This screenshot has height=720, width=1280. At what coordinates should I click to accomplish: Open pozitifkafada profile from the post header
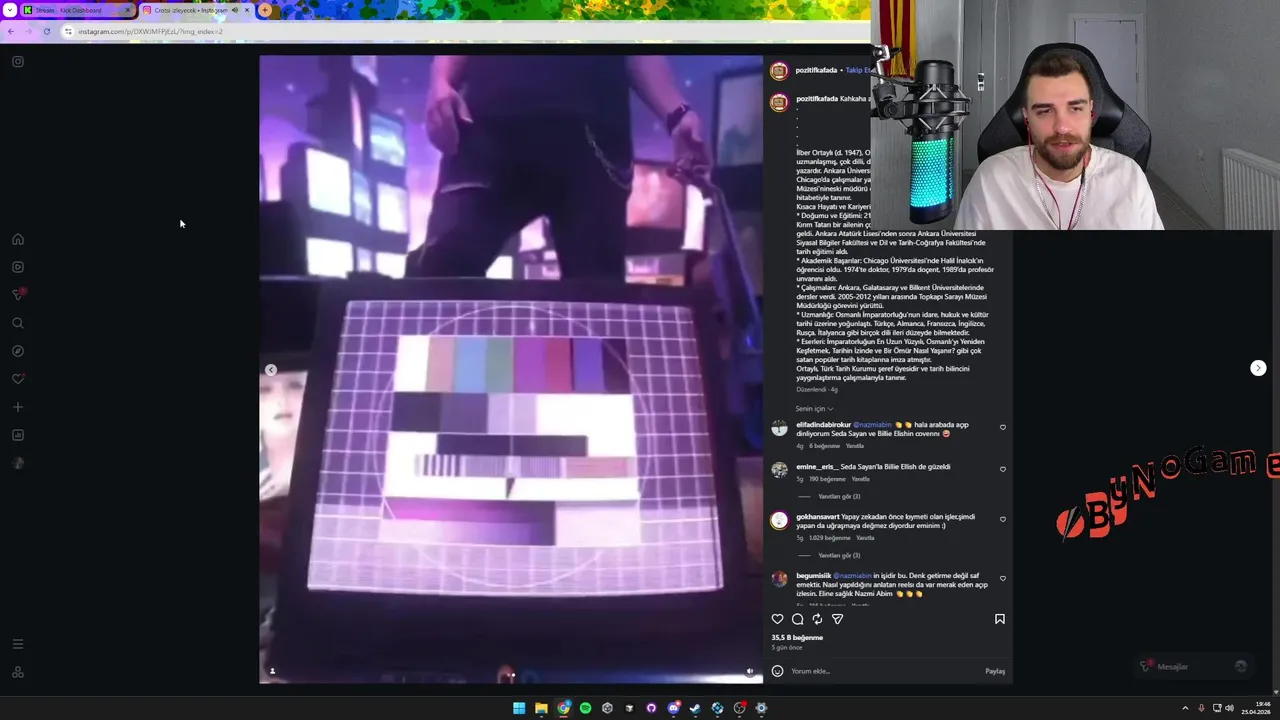[816, 70]
